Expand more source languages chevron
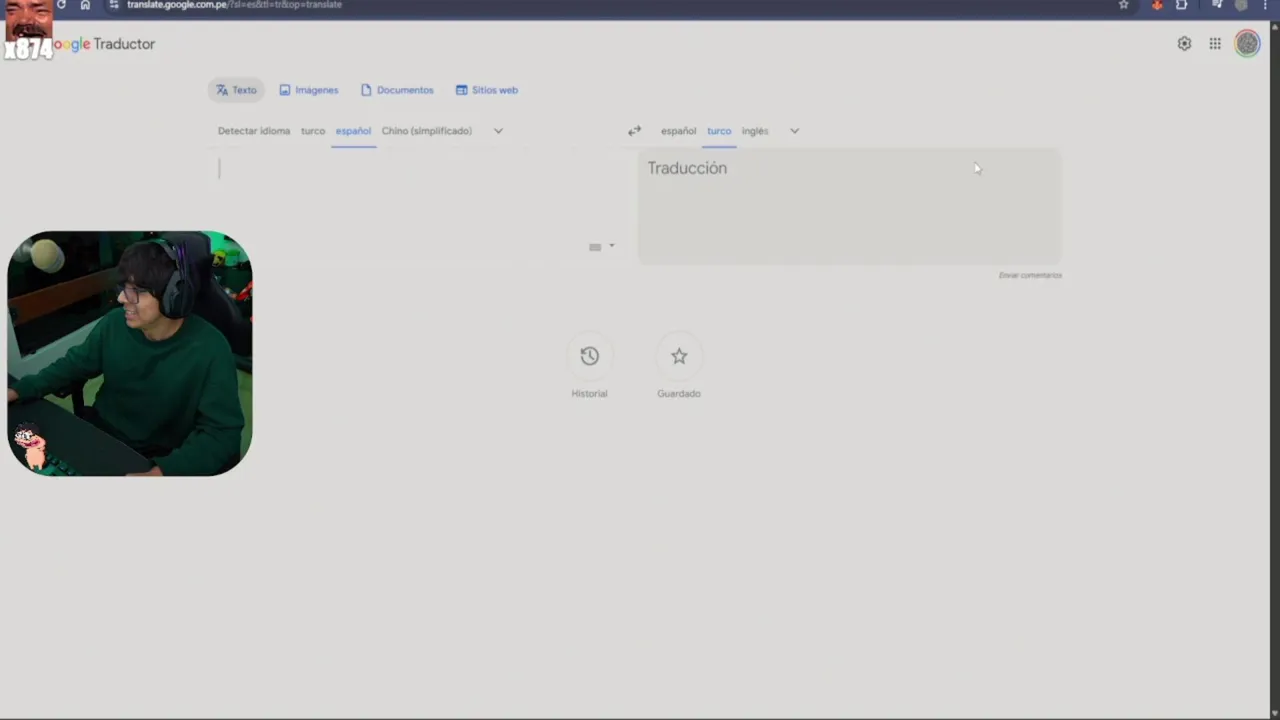This screenshot has height=720, width=1280. [x=498, y=131]
